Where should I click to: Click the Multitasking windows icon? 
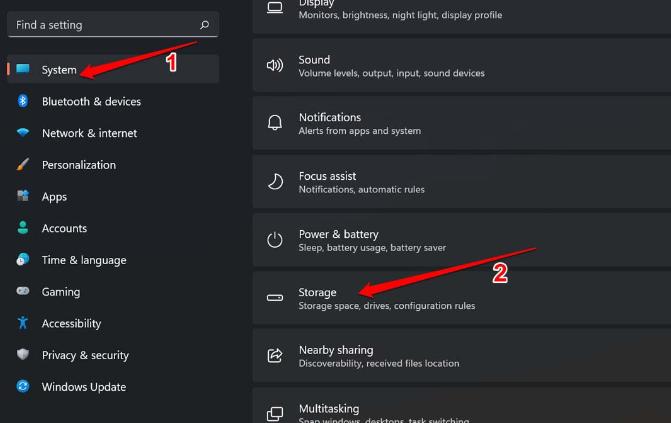[x=275, y=414]
